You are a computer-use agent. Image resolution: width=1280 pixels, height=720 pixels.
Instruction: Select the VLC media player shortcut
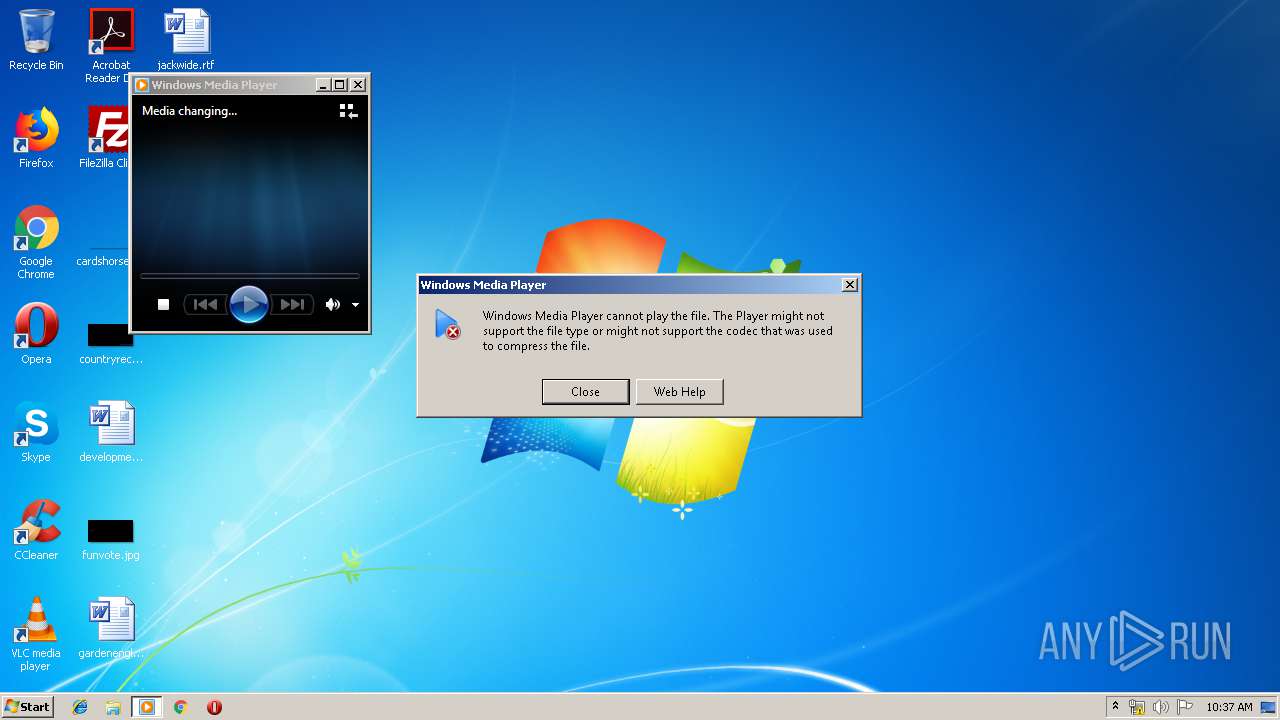click(x=36, y=634)
